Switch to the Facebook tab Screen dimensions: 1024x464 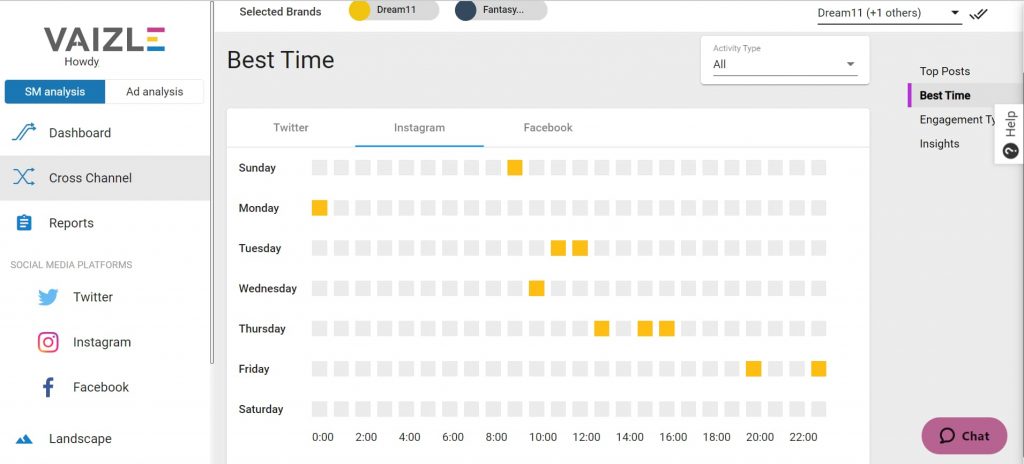coord(548,127)
